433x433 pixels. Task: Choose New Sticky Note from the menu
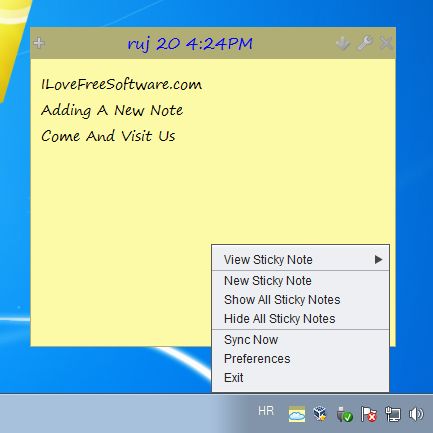[300, 281]
